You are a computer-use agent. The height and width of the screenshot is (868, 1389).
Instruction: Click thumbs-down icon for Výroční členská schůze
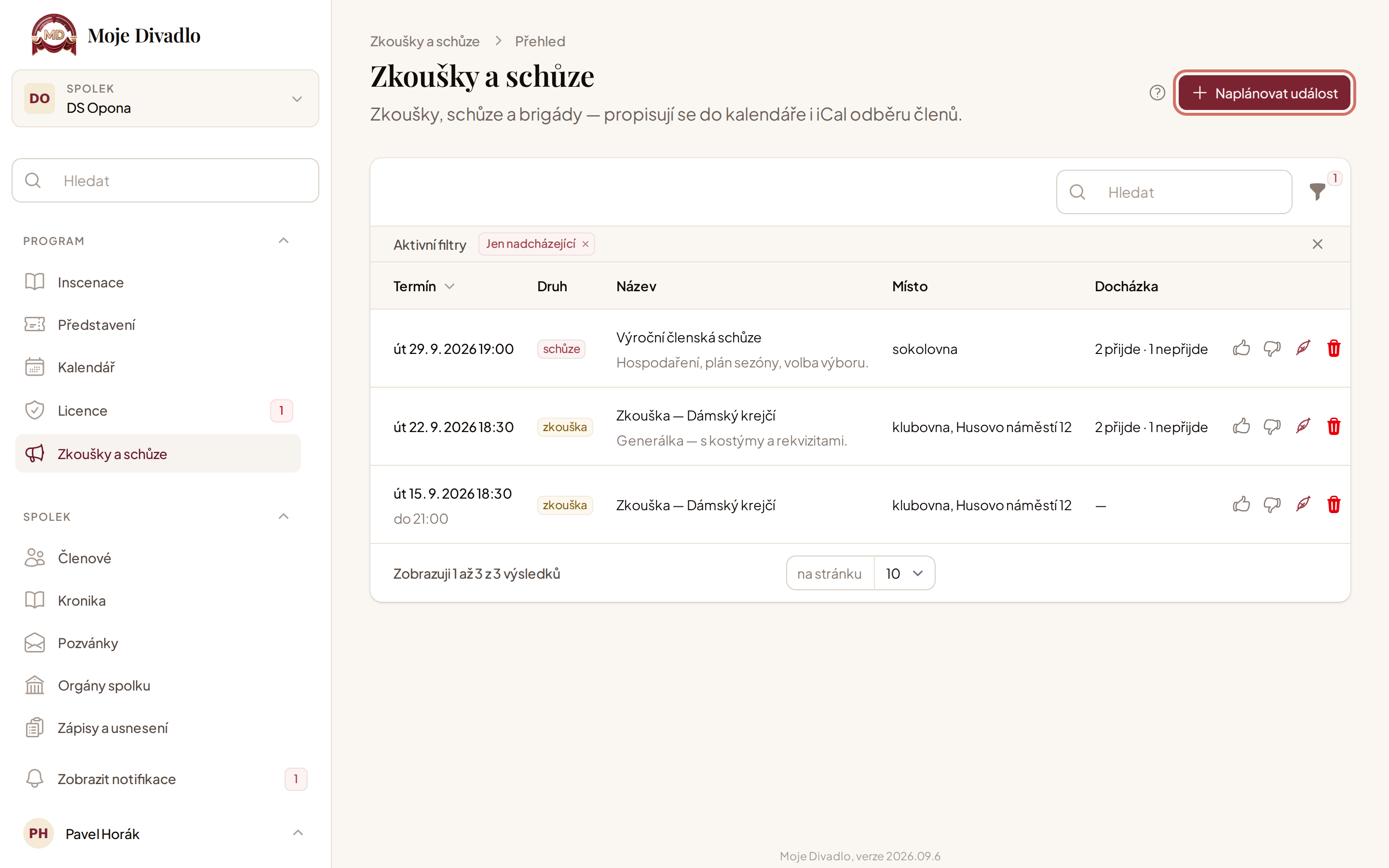1272,349
